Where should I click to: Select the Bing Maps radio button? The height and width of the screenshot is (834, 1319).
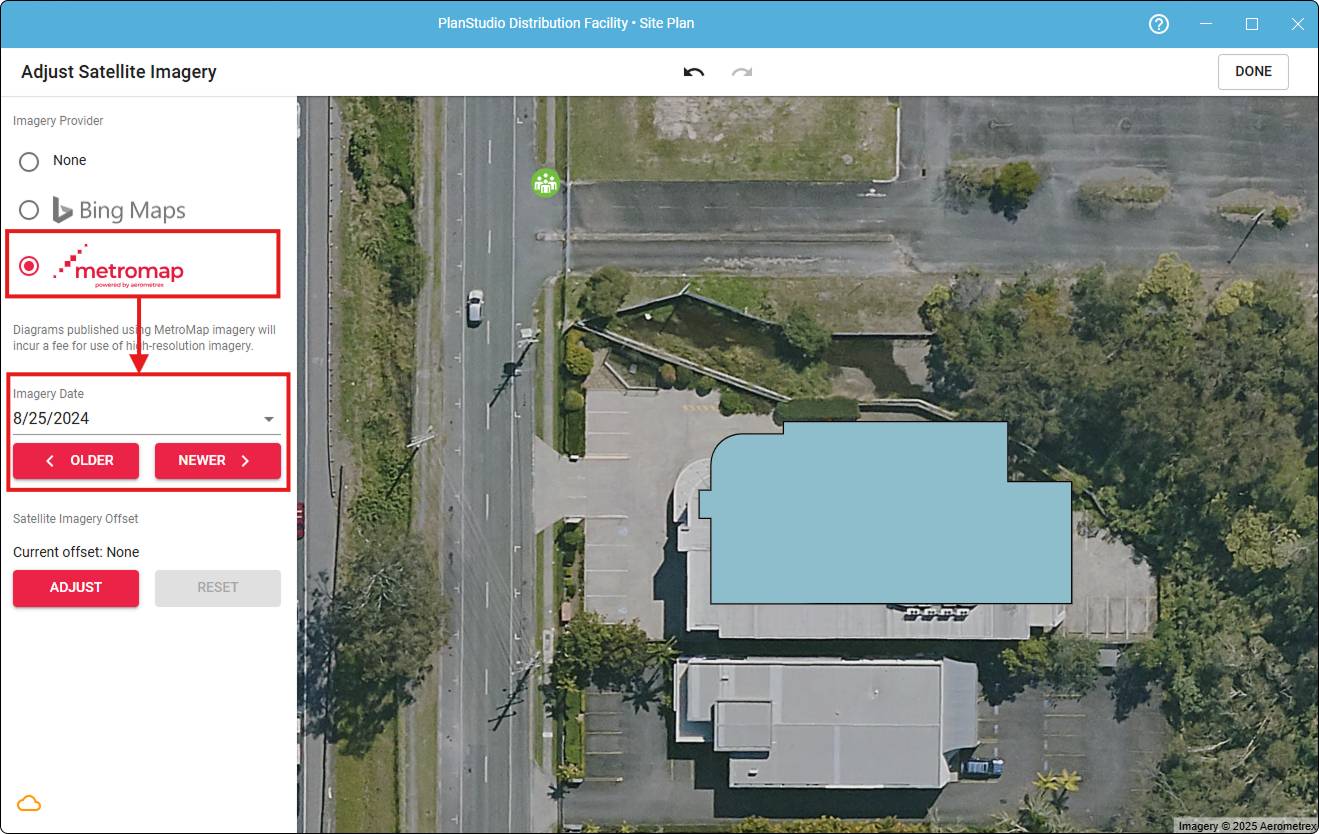(29, 210)
